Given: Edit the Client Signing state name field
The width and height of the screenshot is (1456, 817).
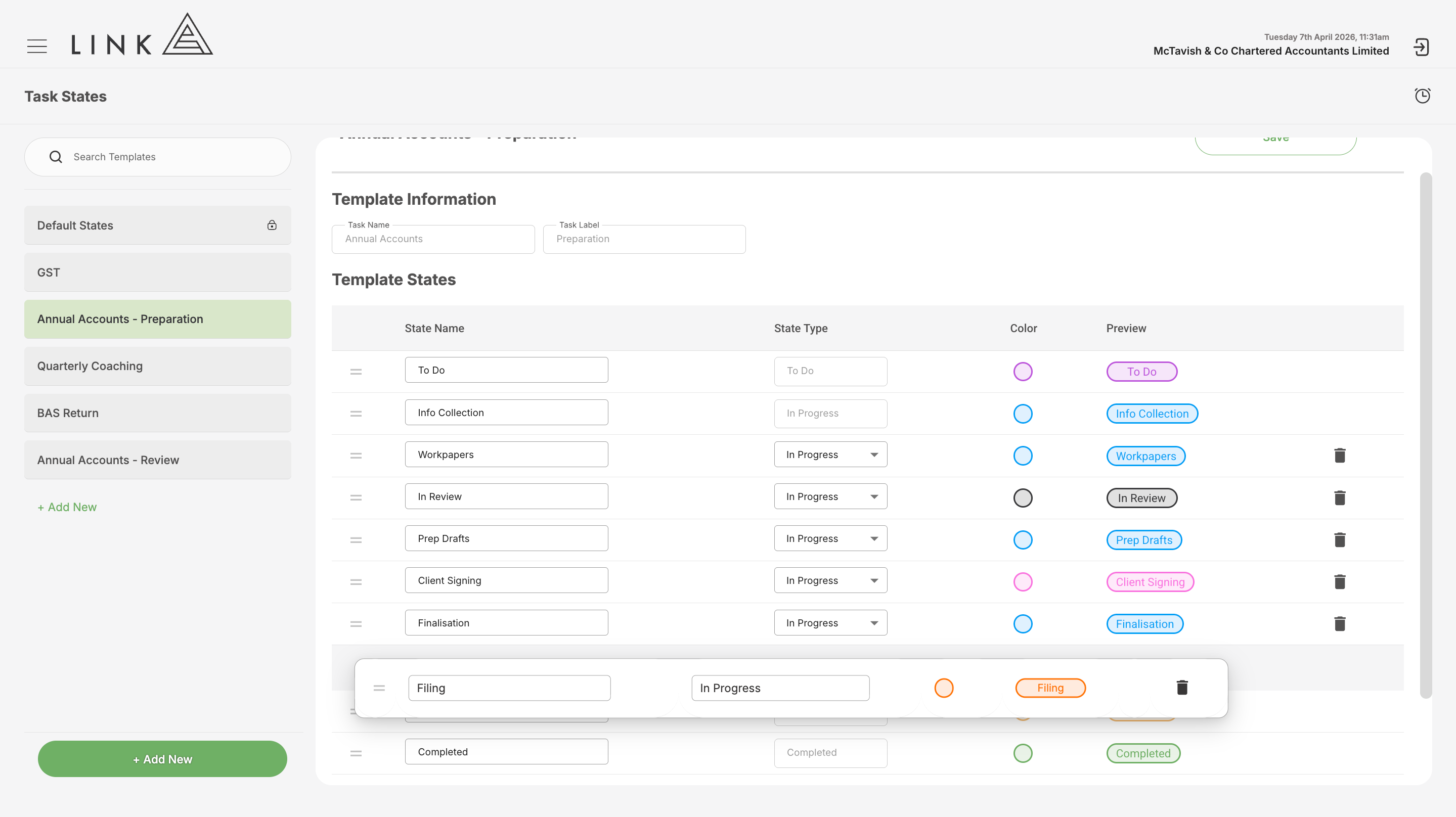Looking at the screenshot, I should pyautogui.click(x=506, y=580).
